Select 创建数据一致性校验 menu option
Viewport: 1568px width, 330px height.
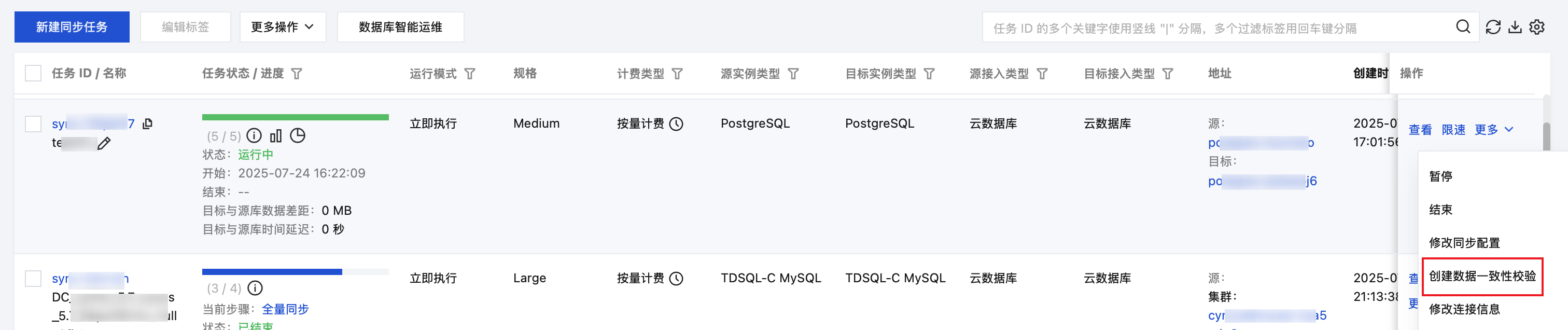click(x=1481, y=276)
